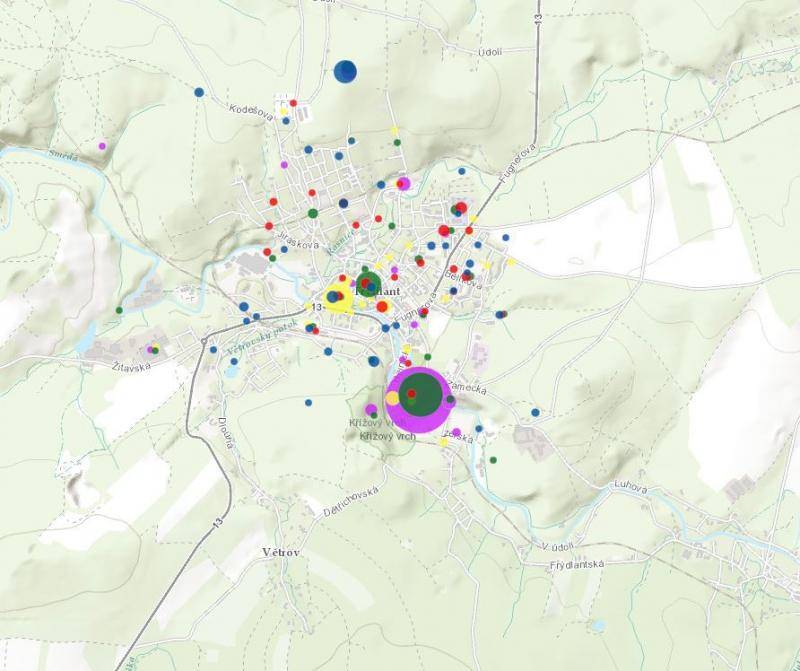Click the large blue circle marker near Údolí

345,71
